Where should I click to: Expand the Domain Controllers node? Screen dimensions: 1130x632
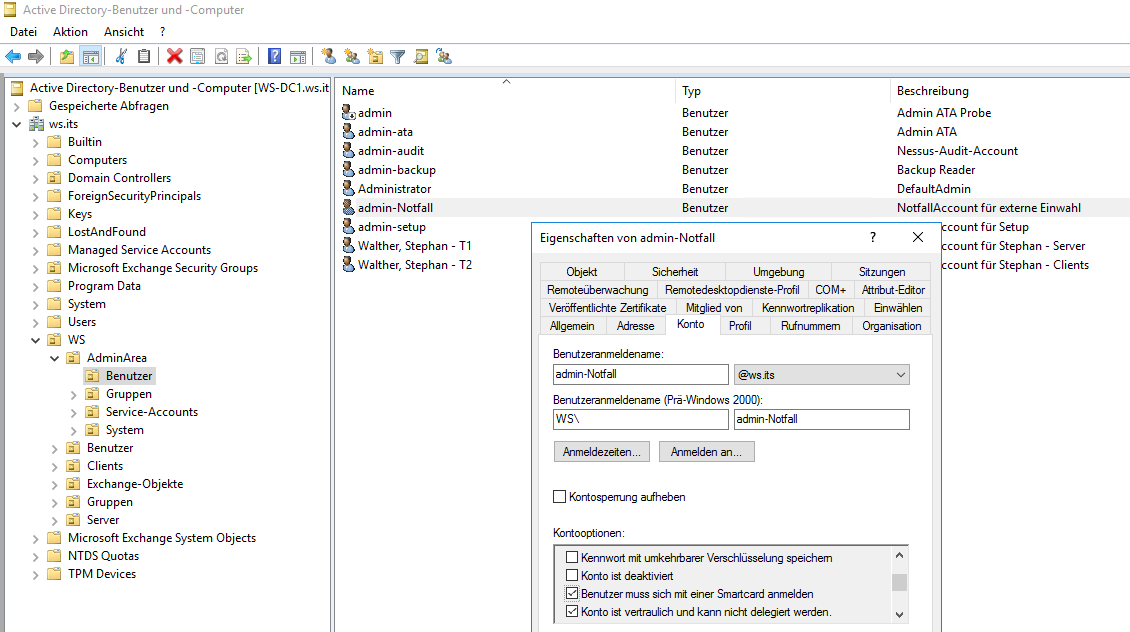[35, 178]
